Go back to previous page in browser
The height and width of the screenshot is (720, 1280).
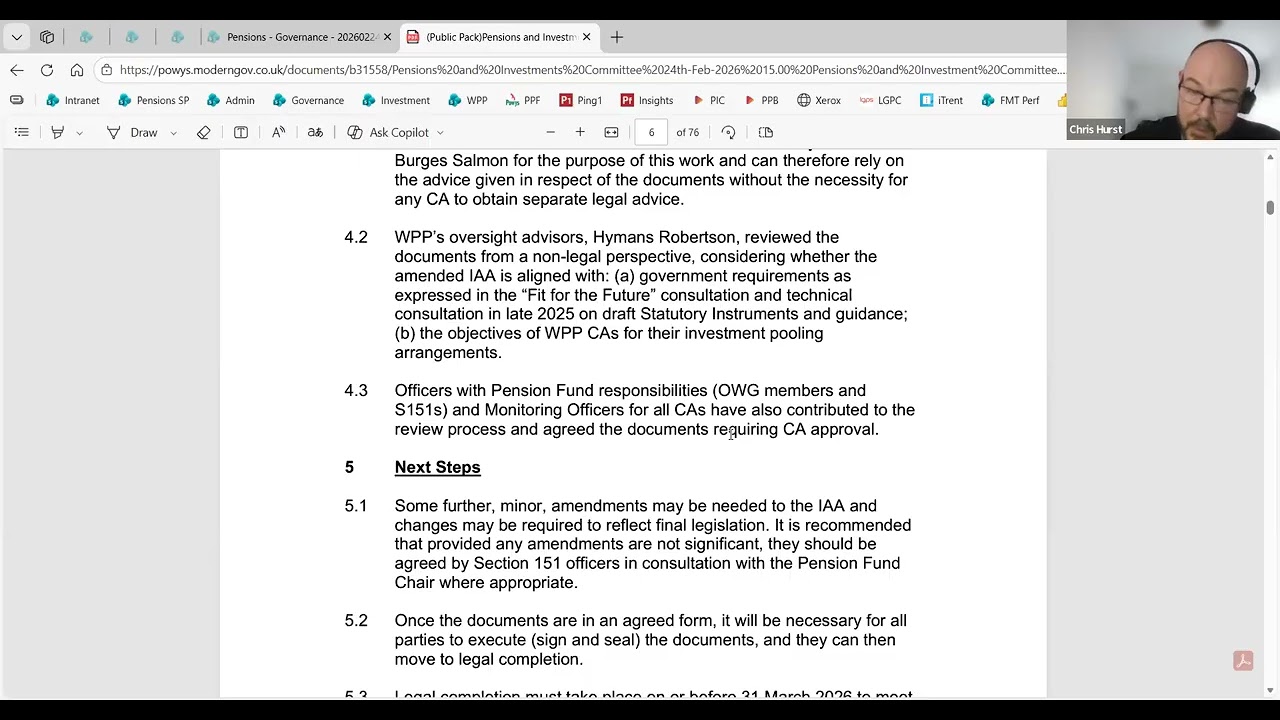17,70
